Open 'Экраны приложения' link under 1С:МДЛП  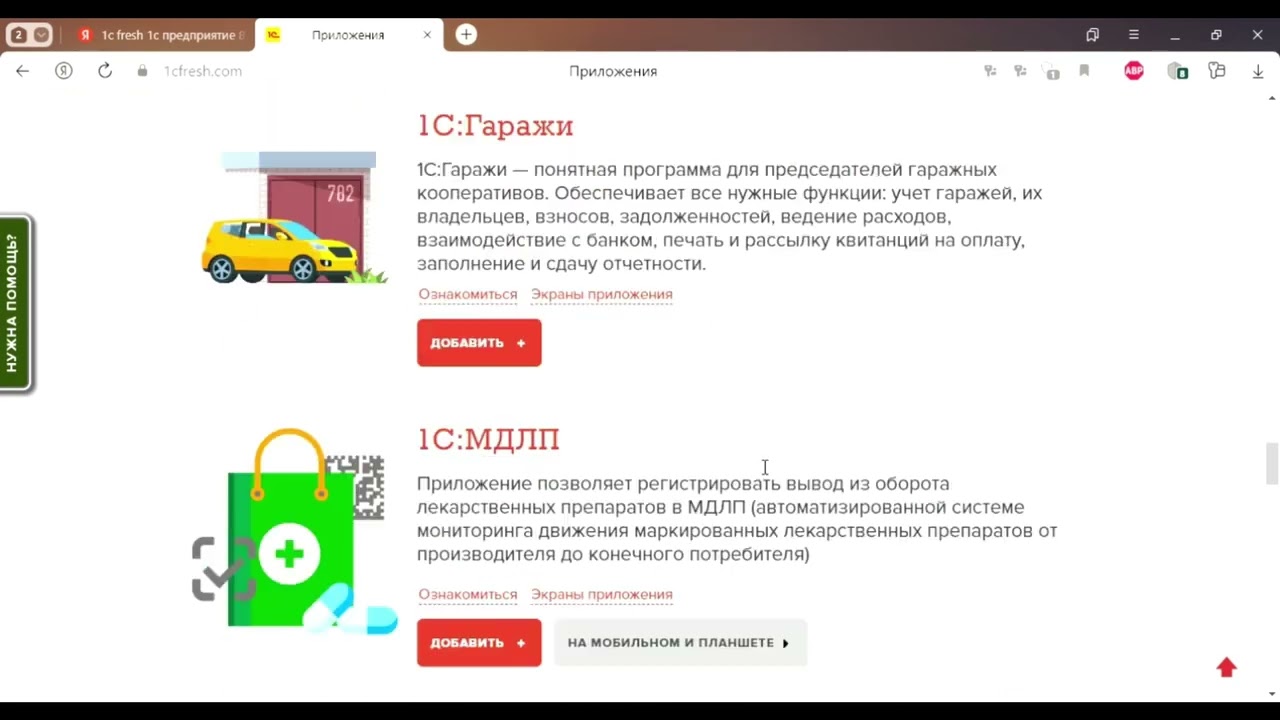point(602,594)
